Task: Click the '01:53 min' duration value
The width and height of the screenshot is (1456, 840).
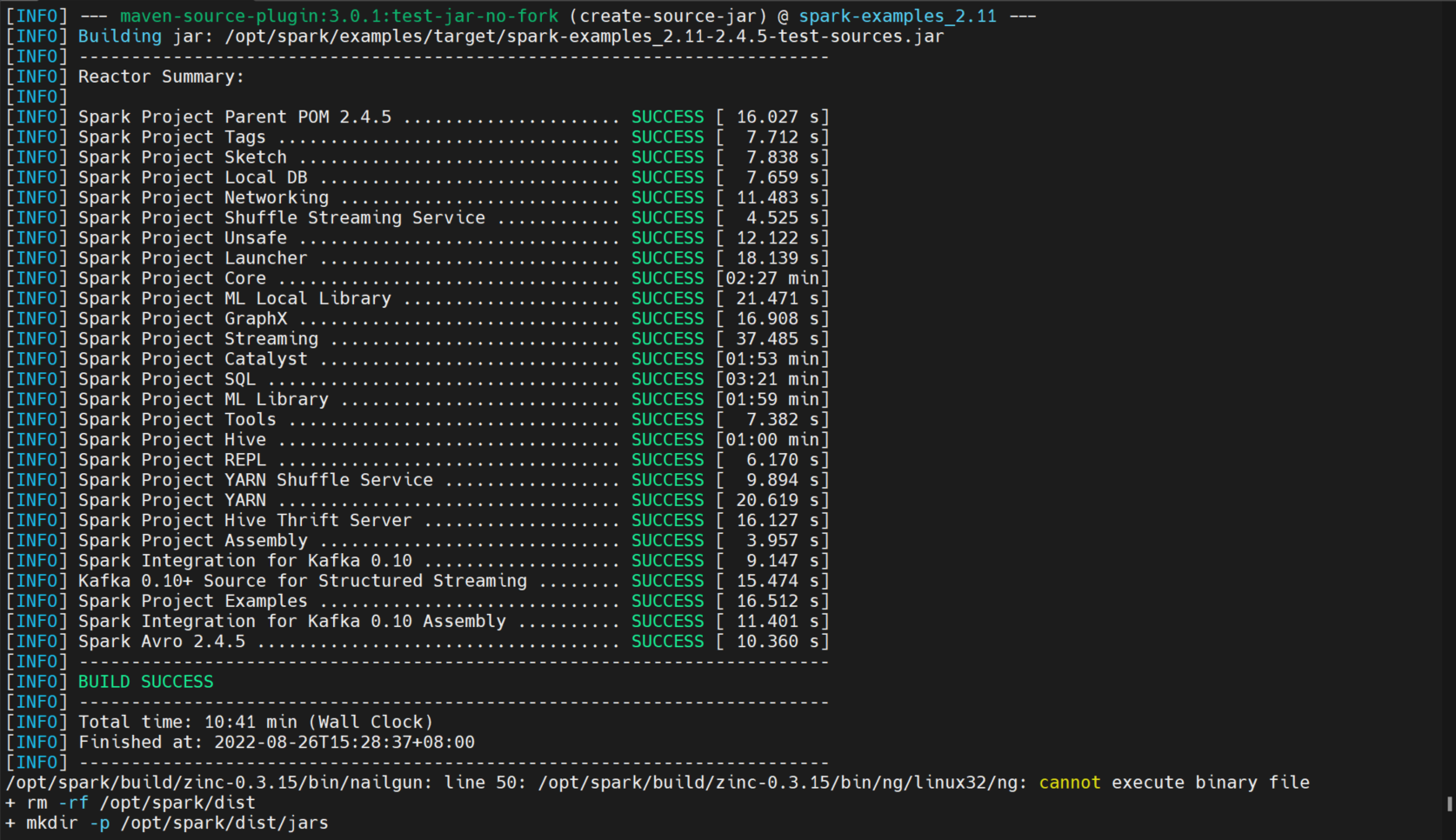Action: click(772, 359)
